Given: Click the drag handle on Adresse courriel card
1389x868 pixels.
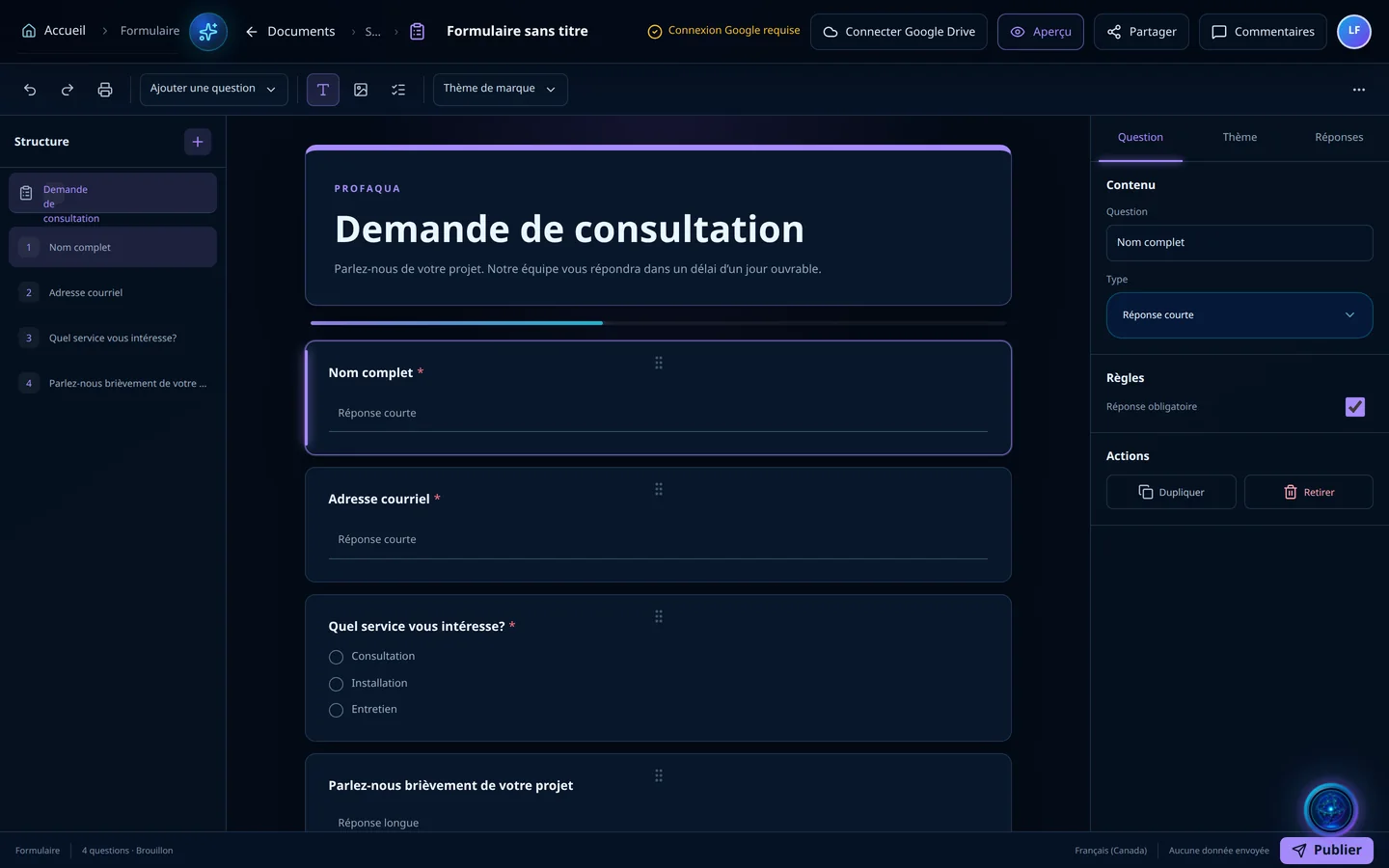Looking at the screenshot, I should [x=659, y=489].
